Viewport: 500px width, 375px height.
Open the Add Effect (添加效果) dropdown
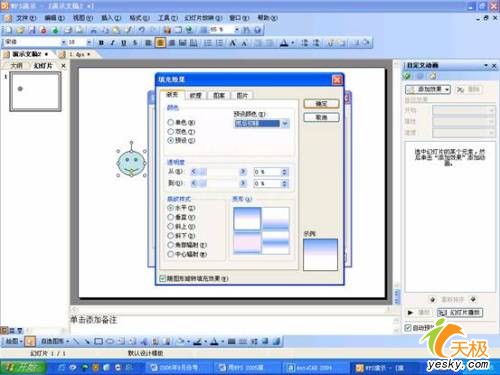coord(428,89)
